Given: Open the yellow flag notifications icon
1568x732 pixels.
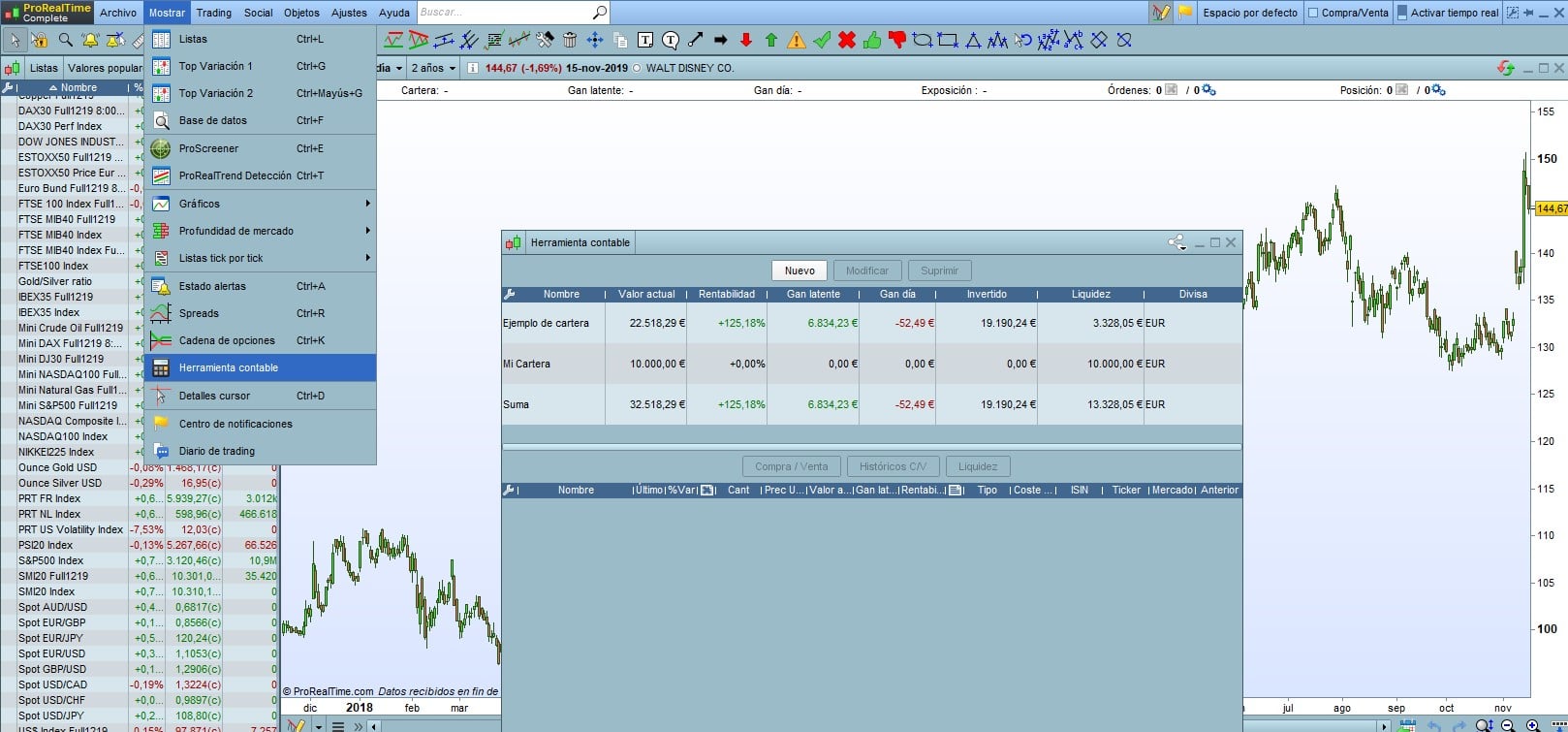Looking at the screenshot, I should (x=1185, y=13).
